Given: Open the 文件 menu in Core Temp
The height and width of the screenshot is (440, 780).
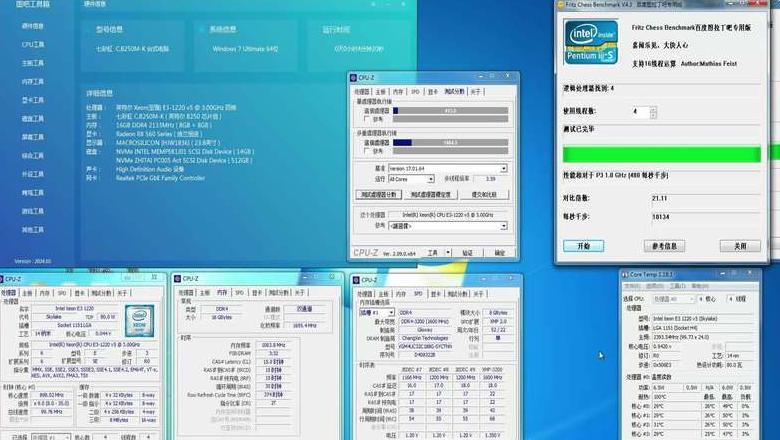Looking at the screenshot, I should [x=632, y=286].
